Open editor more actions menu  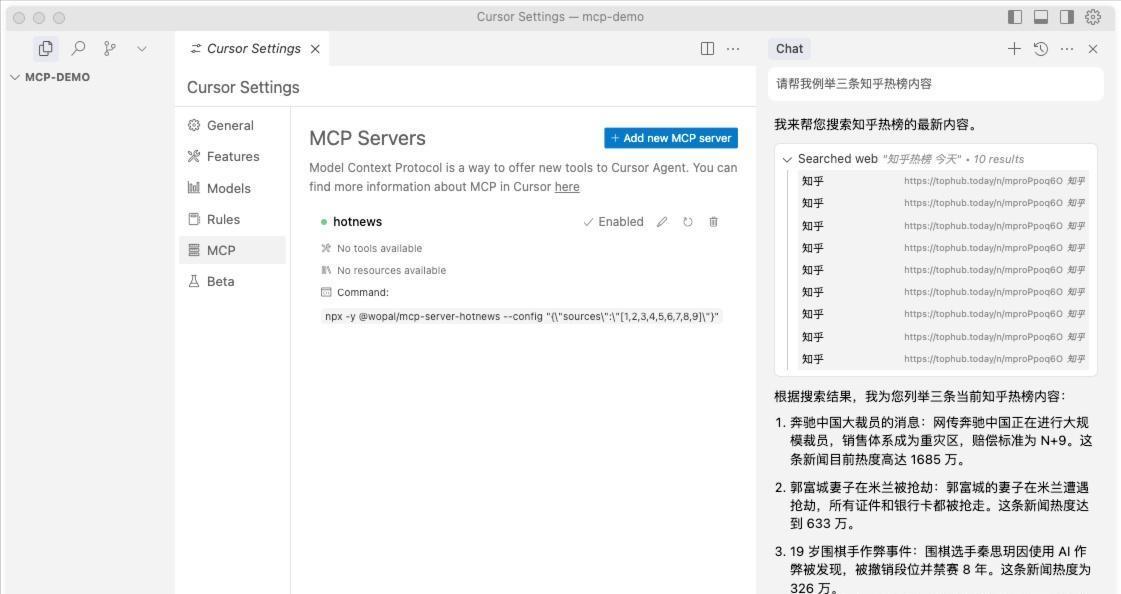pyautogui.click(x=733, y=49)
